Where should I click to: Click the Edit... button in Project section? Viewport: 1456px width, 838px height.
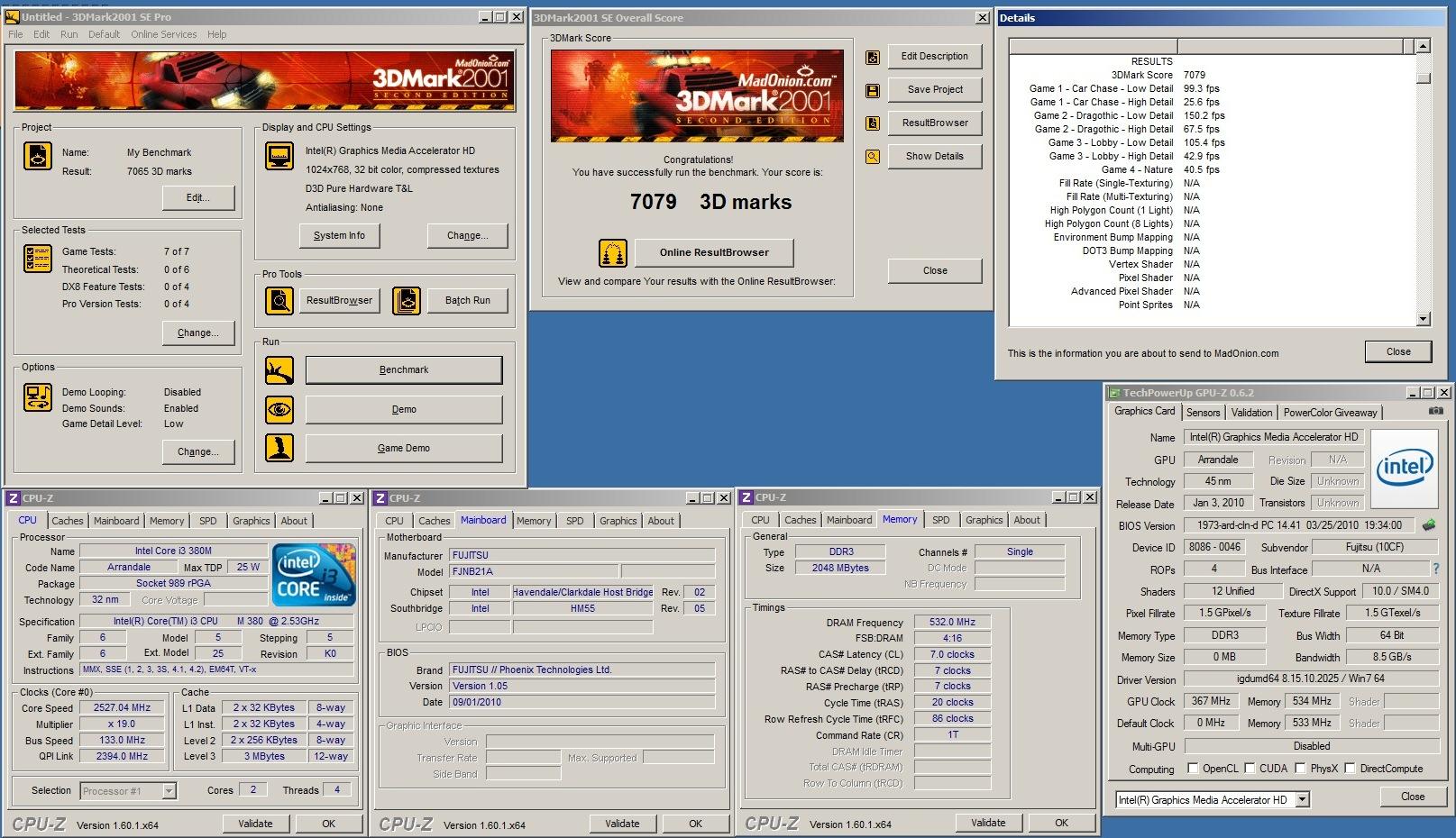tap(198, 197)
